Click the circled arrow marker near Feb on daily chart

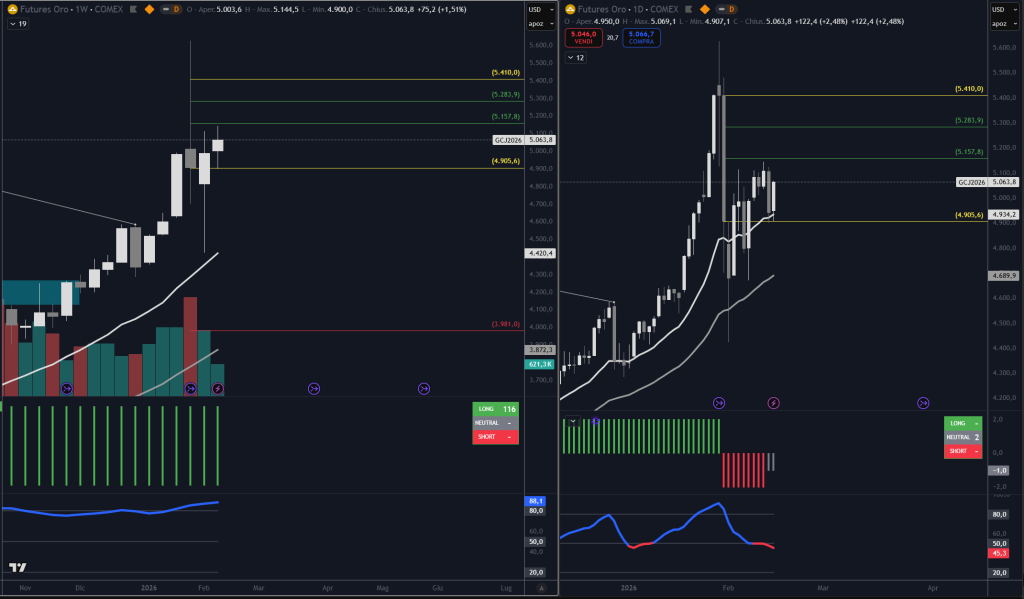pyautogui.click(x=718, y=403)
